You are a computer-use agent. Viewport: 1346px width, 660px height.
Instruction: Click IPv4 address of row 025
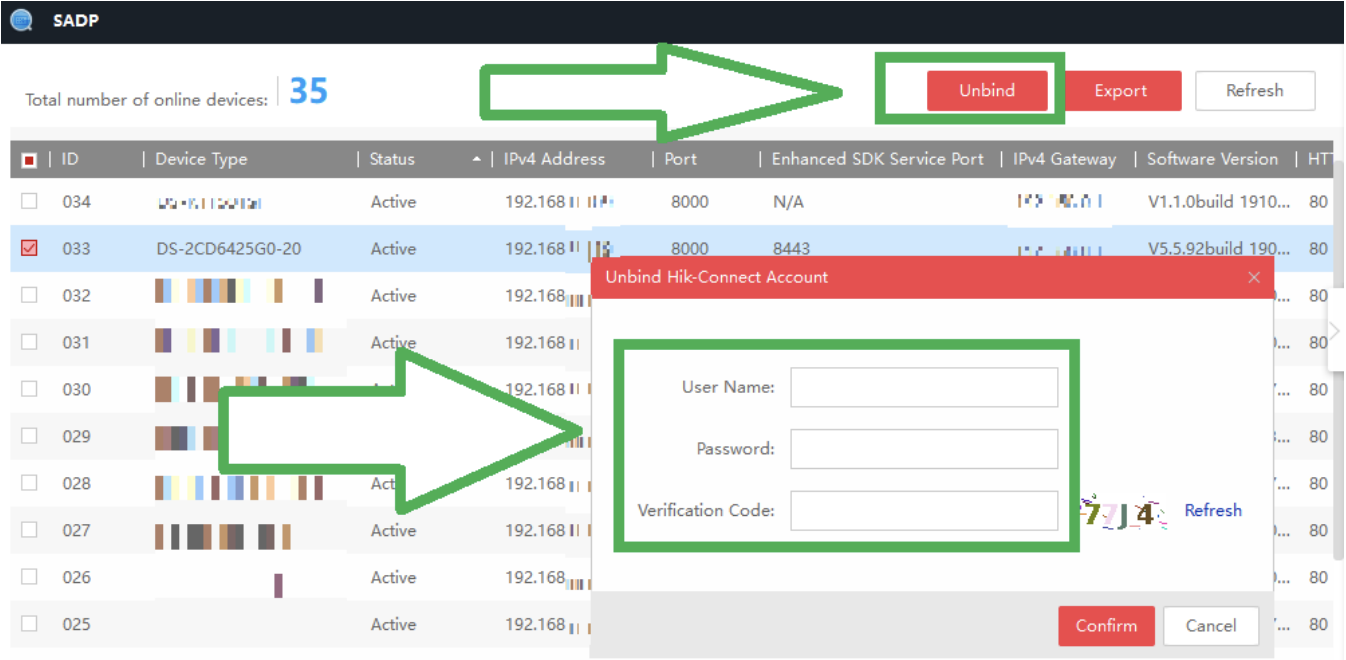[547, 625]
